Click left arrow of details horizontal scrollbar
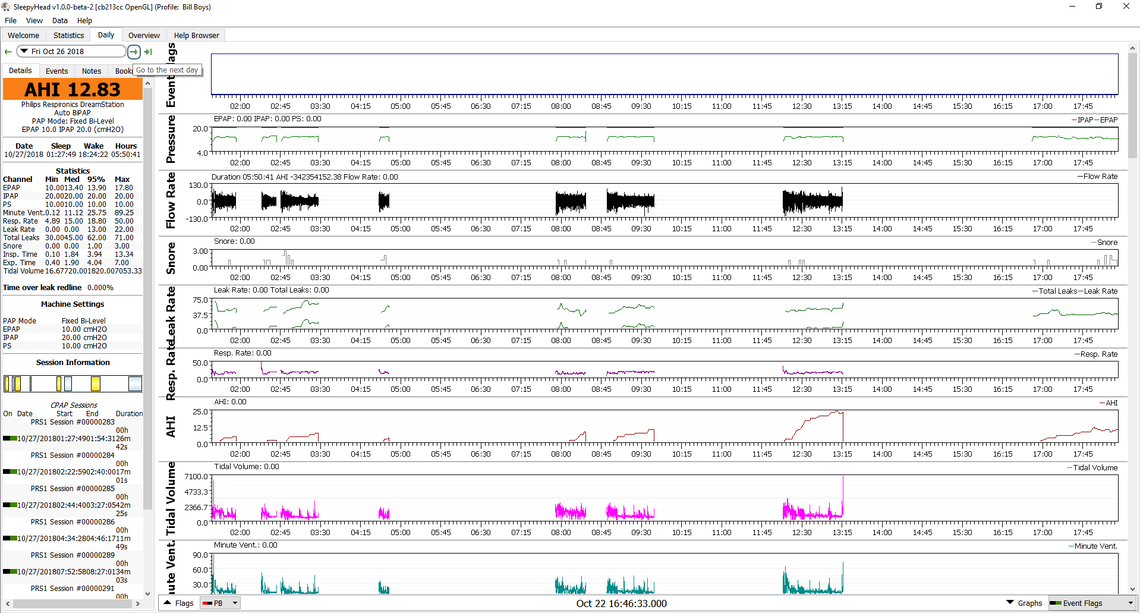The width and height of the screenshot is (1140, 613). 8,604
